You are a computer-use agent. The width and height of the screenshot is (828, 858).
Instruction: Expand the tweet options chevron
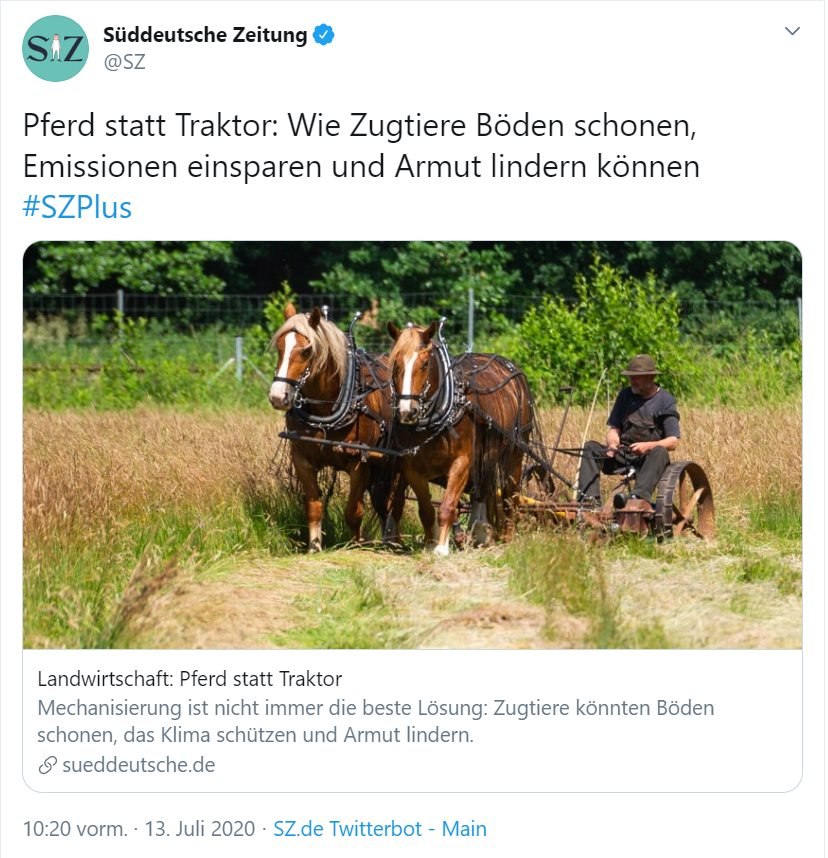point(792,31)
